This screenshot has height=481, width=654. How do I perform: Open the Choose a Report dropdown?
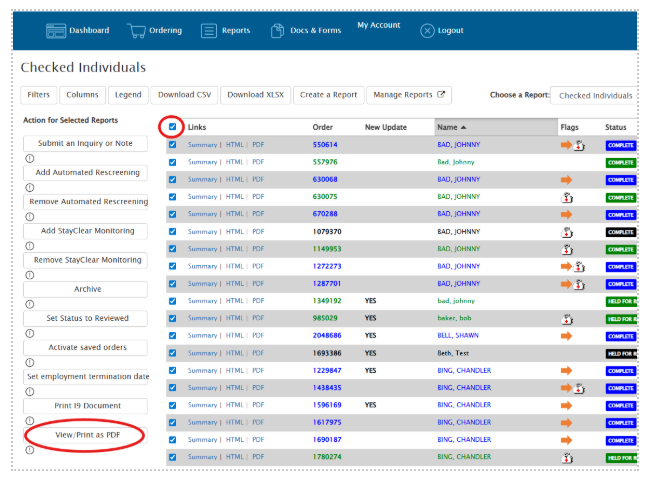tap(595, 96)
